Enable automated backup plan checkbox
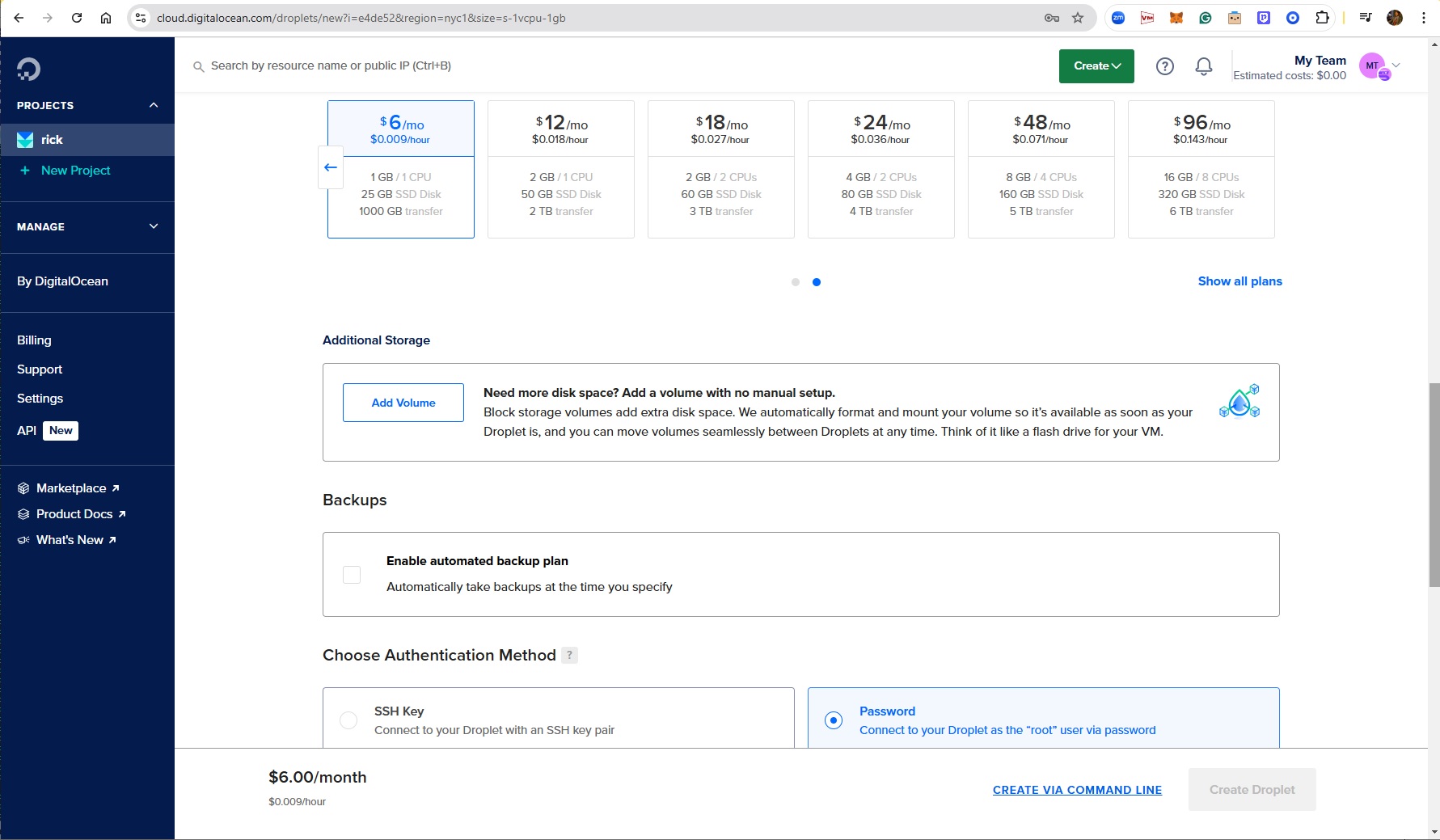This screenshot has width=1440, height=840. (x=352, y=575)
